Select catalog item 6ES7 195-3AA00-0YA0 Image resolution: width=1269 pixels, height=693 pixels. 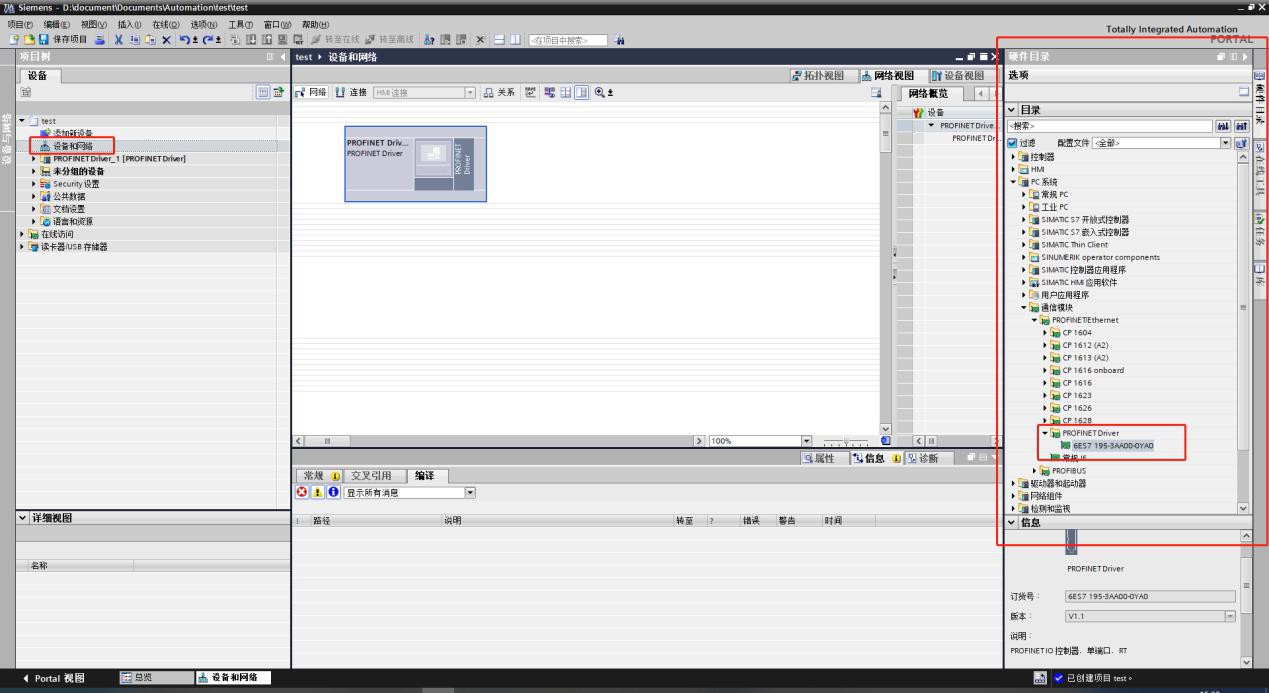(1112, 445)
